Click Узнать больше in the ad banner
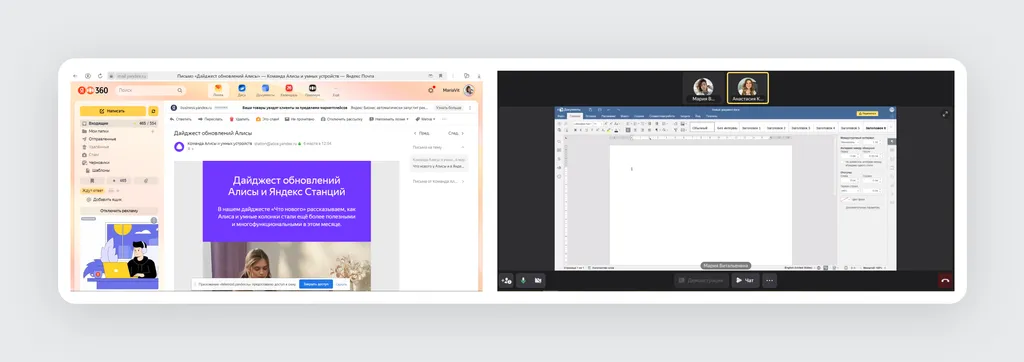The width and height of the screenshot is (1024, 362). 449,107
